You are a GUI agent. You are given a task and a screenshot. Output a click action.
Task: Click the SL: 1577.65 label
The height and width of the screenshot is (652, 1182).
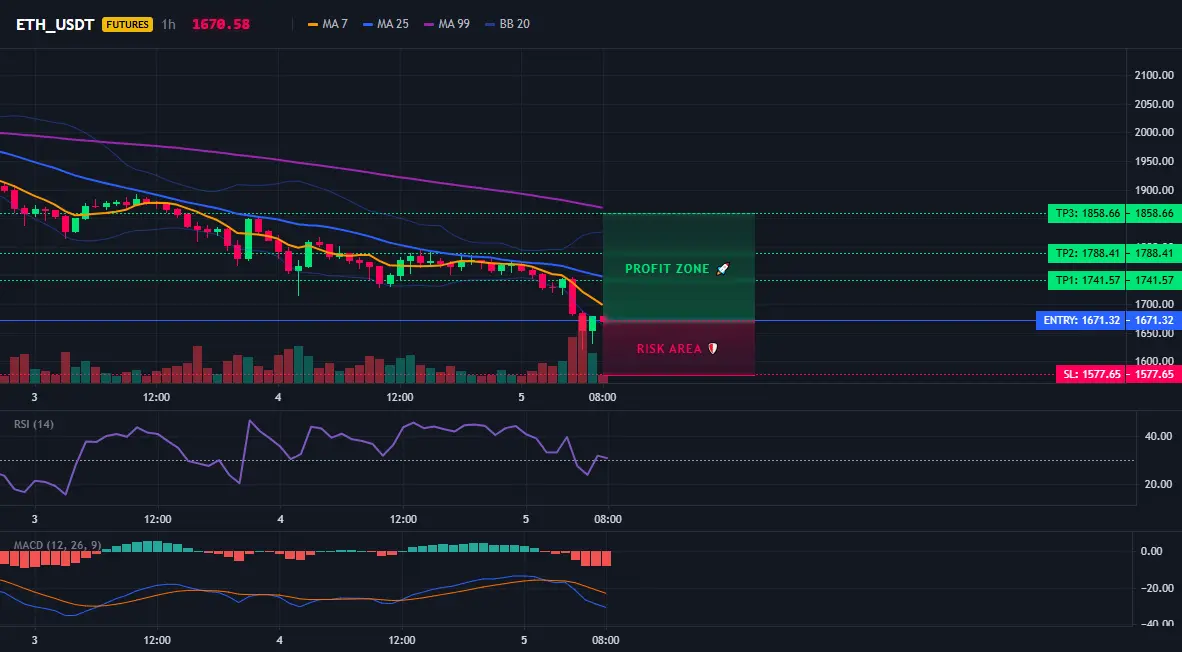(x=1091, y=374)
